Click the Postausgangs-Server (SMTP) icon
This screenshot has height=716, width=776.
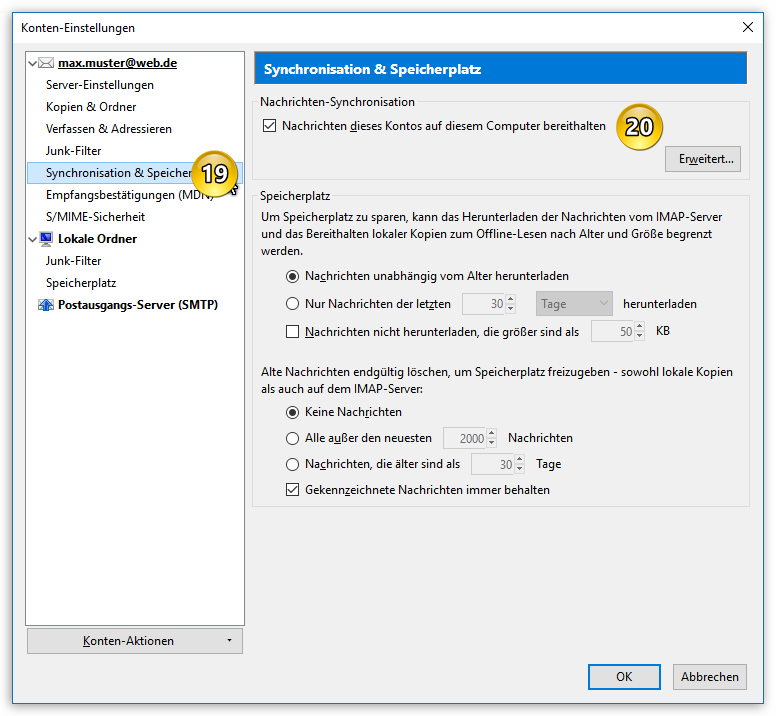[x=46, y=305]
